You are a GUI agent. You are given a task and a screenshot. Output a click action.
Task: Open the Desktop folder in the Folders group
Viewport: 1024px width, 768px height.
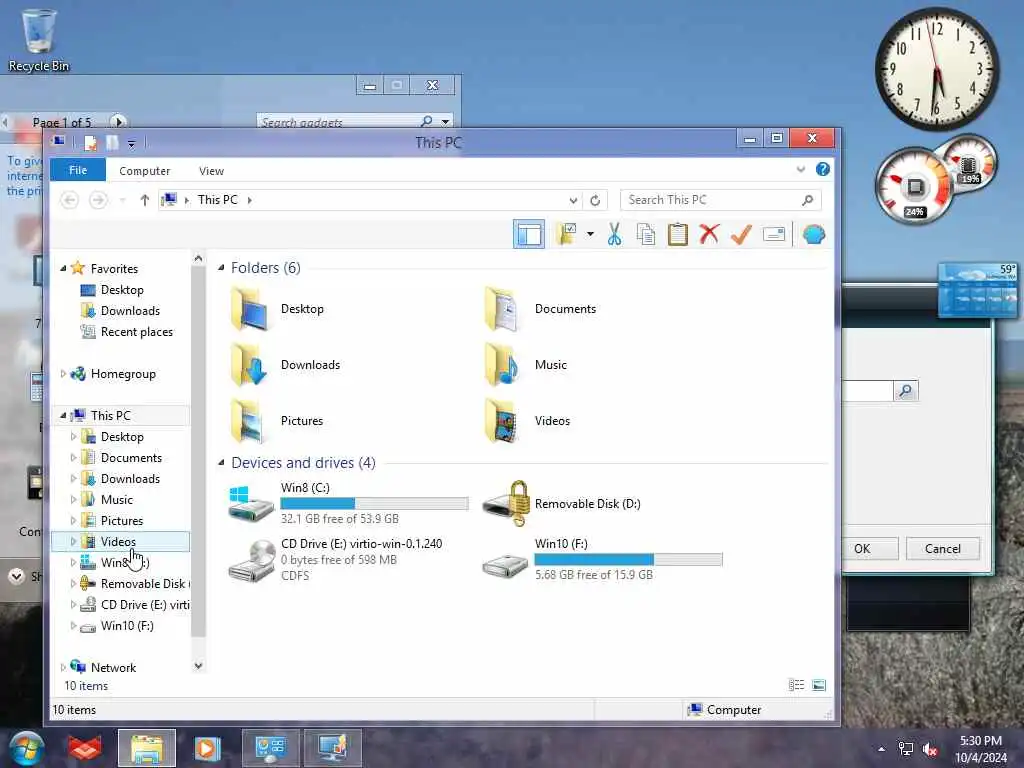(x=278, y=309)
